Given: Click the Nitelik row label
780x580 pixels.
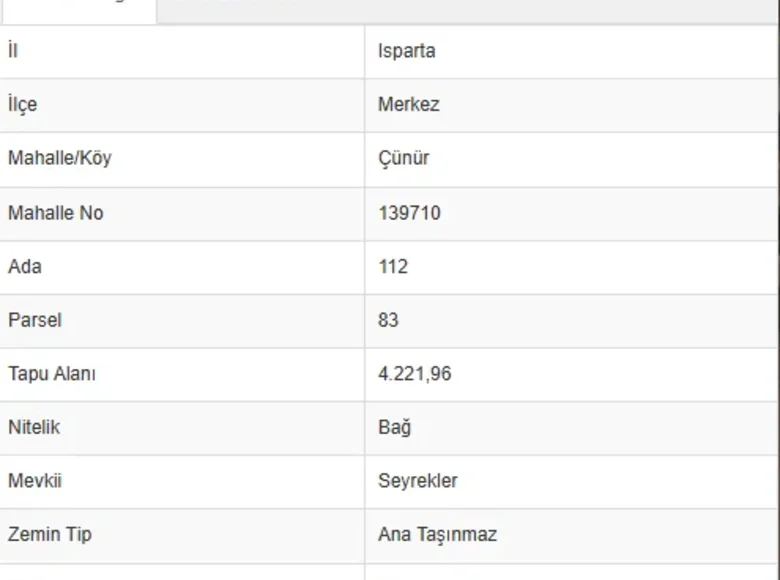Looking at the screenshot, I should [x=34, y=427].
